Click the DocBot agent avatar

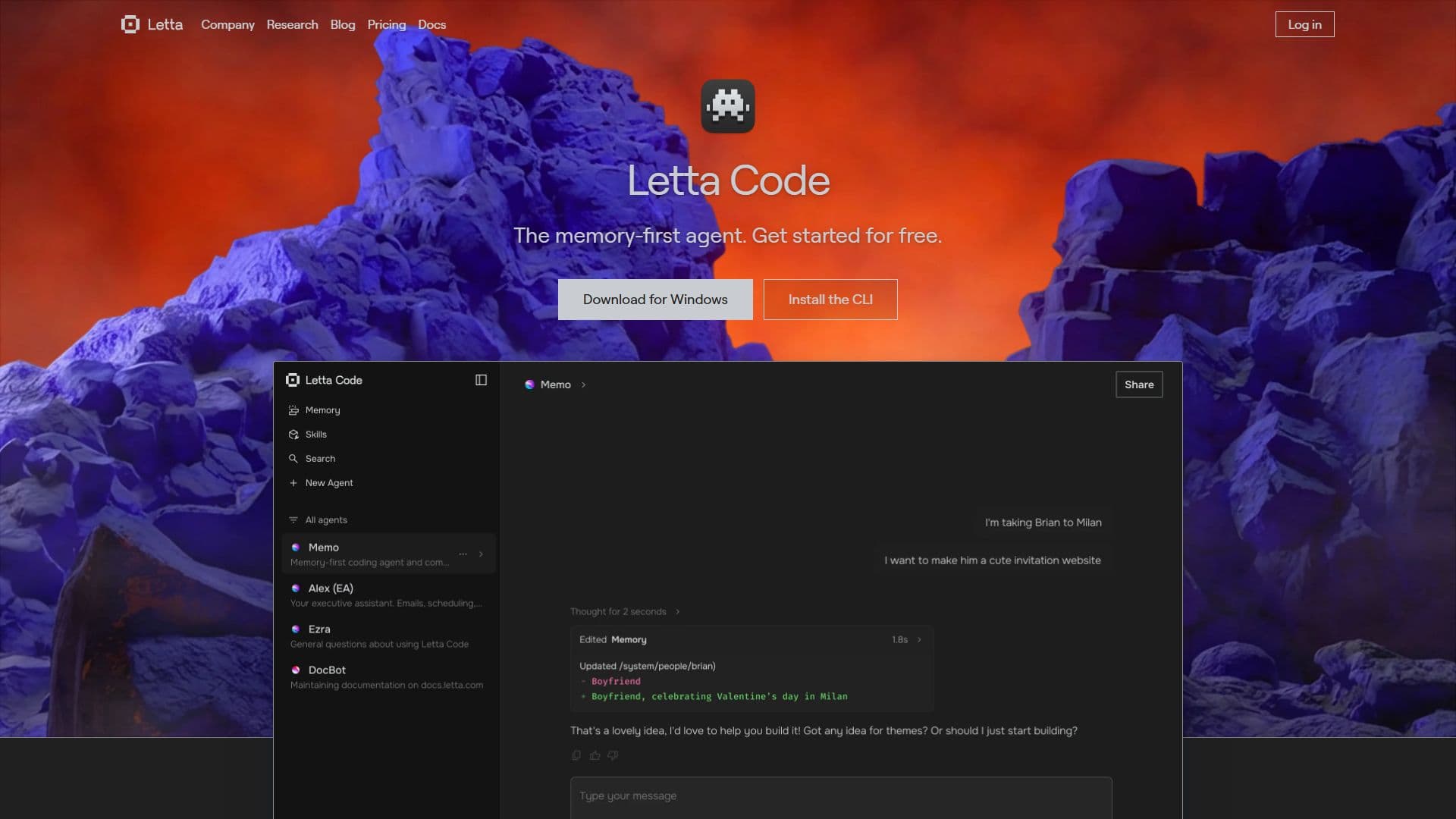296,670
